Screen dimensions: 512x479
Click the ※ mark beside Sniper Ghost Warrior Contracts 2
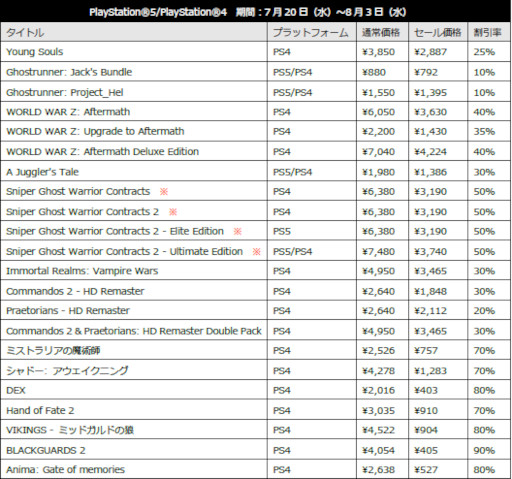click(x=173, y=212)
